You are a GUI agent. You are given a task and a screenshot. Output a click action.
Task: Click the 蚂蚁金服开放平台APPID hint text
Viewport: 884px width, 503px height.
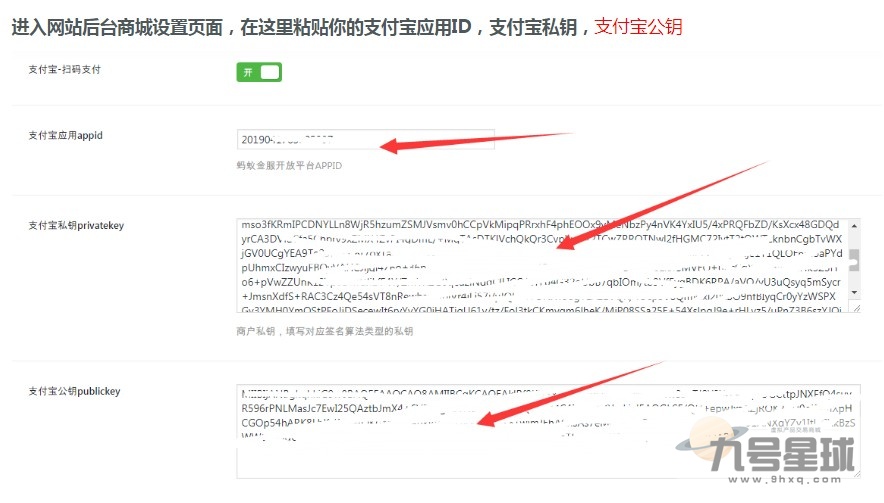289,165
